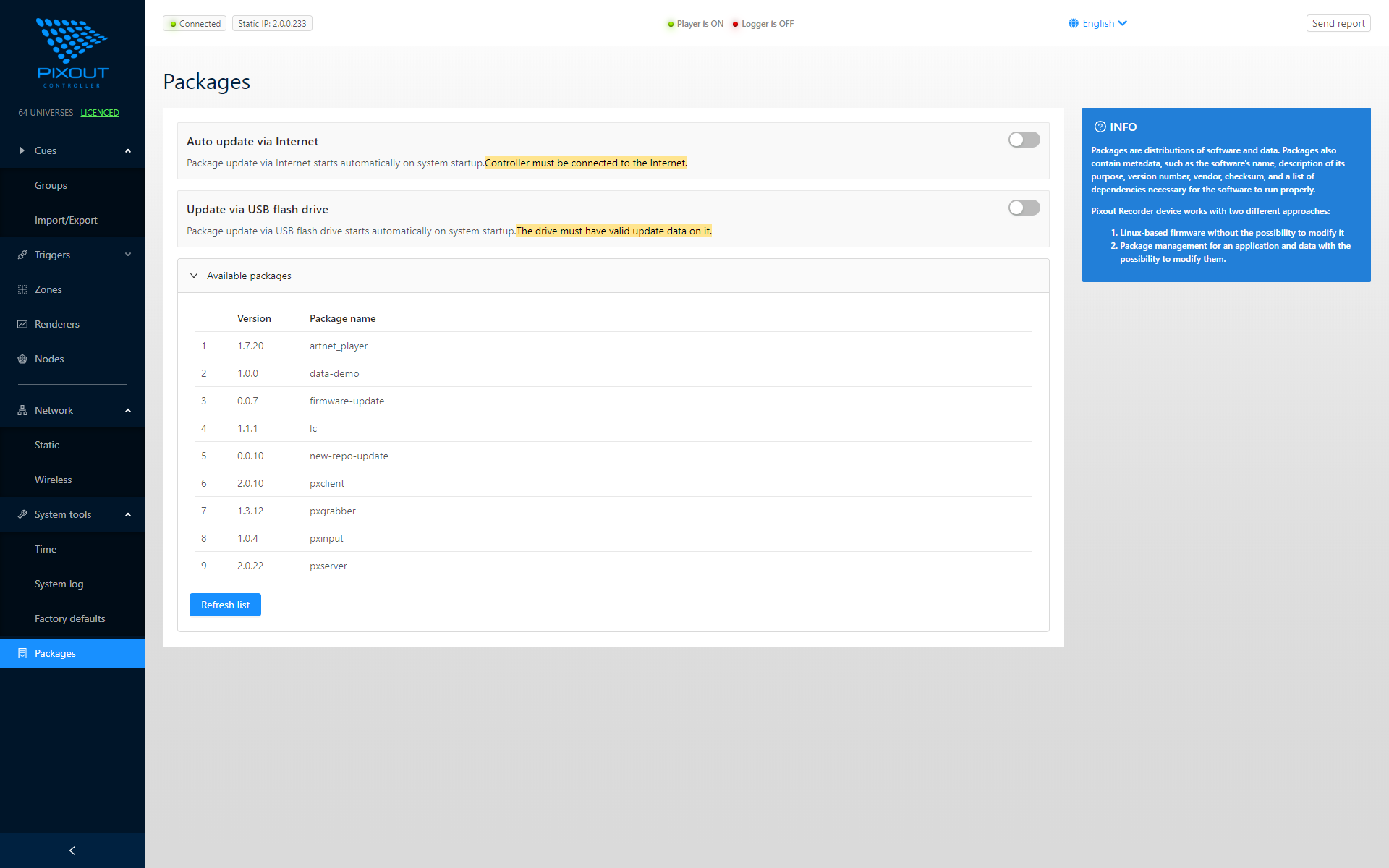Screen dimensions: 1389x868
Task: Open the Zones section via its grid icon
Action: click(22, 289)
